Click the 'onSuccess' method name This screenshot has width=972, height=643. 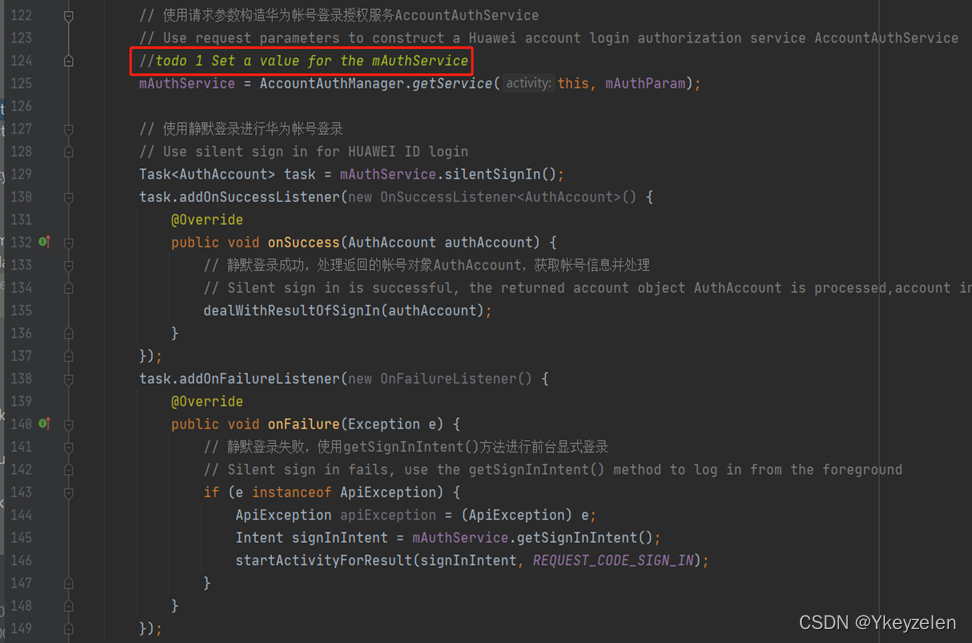(x=303, y=242)
